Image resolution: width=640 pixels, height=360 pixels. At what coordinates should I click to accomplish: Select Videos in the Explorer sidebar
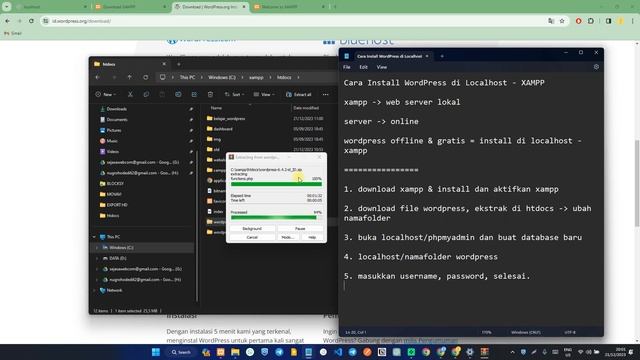[x=113, y=151]
